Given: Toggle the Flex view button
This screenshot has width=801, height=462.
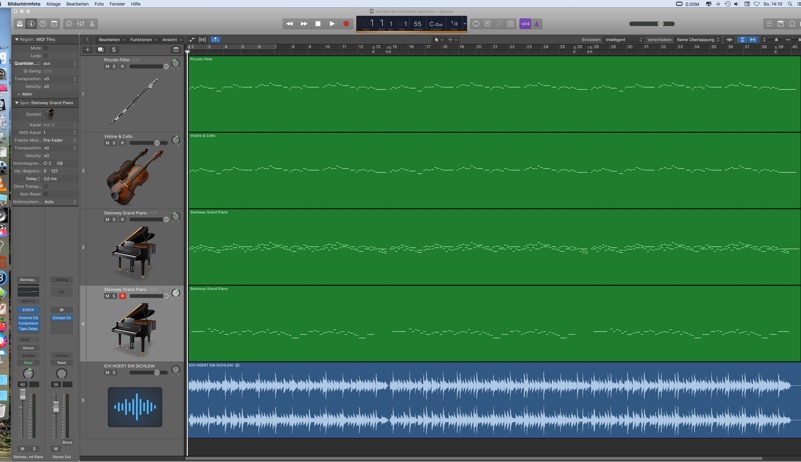Looking at the screenshot, I should [203, 39].
